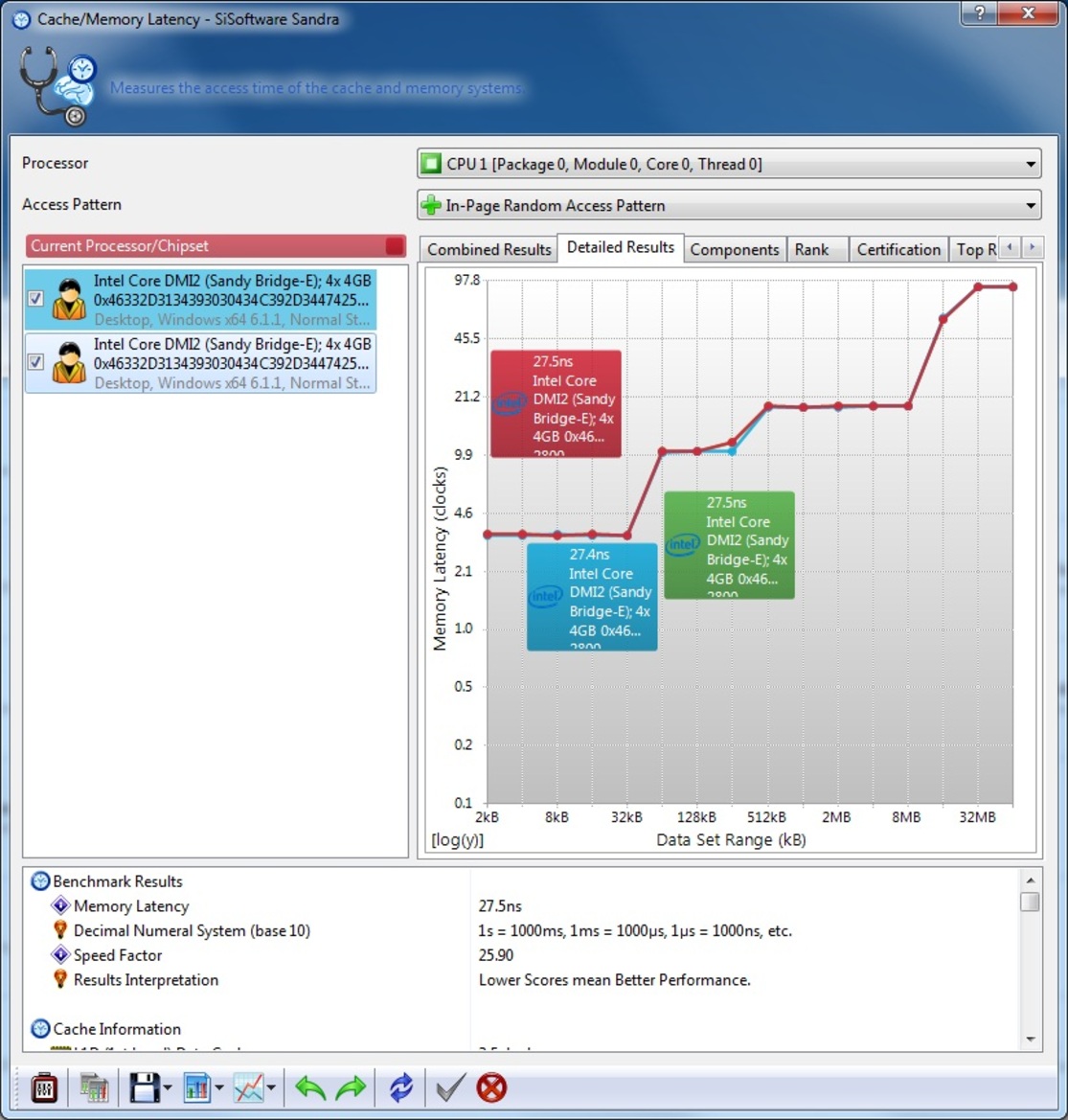Click the results panel scroll down arrow
Viewport: 1068px width, 1120px height.
coord(1030,1040)
